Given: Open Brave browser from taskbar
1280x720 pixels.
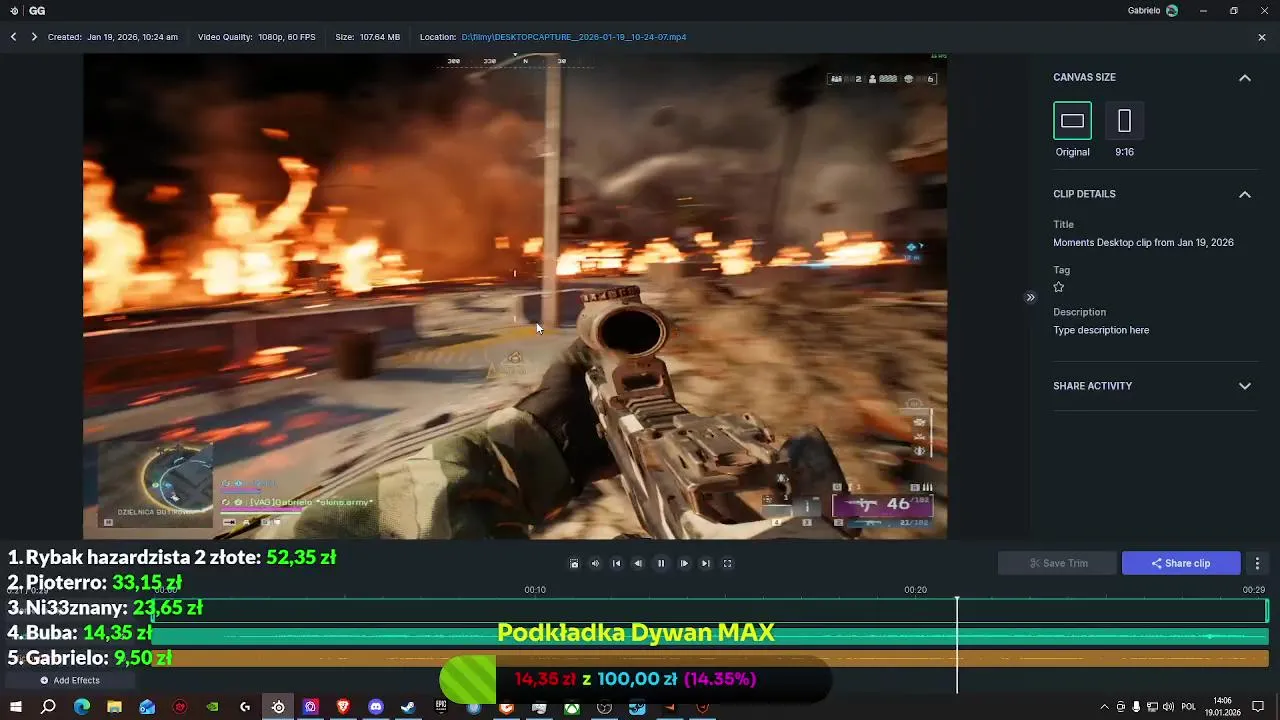Looking at the screenshot, I should pyautogui.click(x=343, y=707).
